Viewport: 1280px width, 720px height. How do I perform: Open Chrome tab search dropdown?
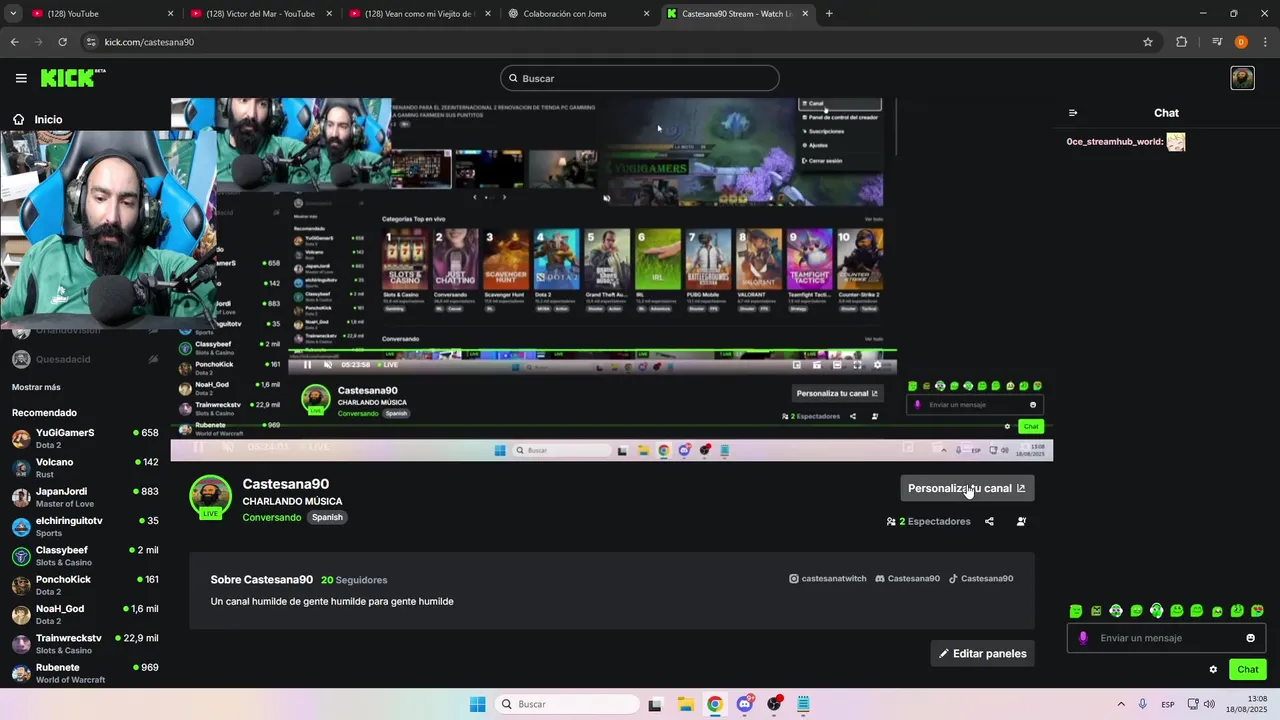[x=13, y=14]
